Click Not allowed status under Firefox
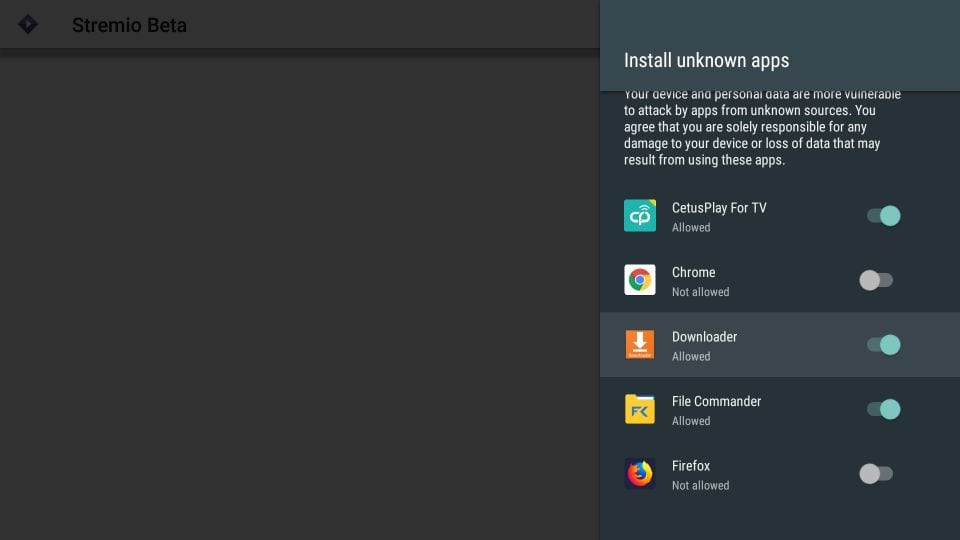This screenshot has height=540, width=960. (x=700, y=486)
